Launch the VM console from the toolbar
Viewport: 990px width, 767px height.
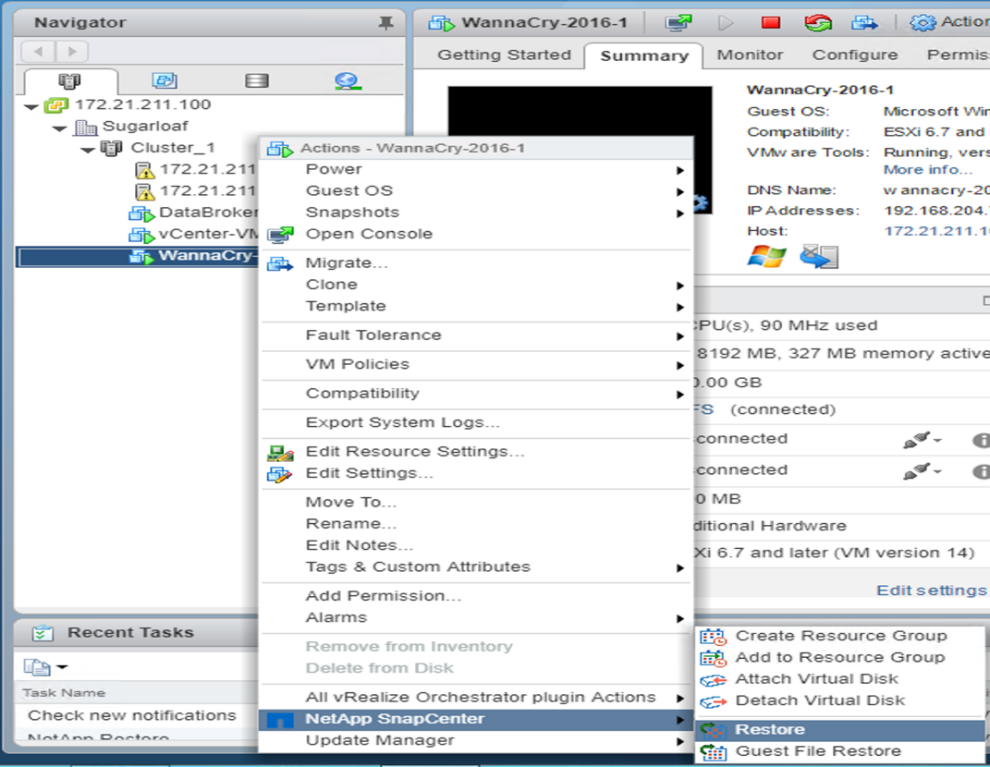(x=678, y=23)
